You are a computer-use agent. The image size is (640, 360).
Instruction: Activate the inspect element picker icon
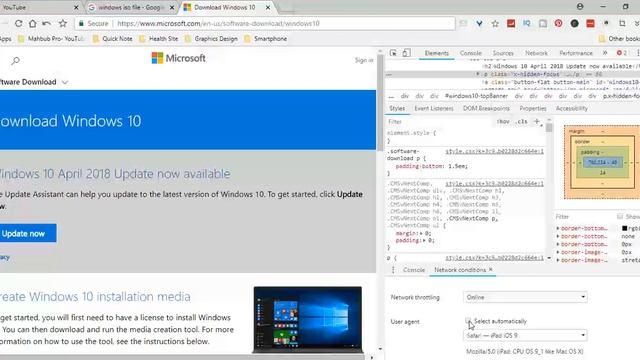[393, 53]
